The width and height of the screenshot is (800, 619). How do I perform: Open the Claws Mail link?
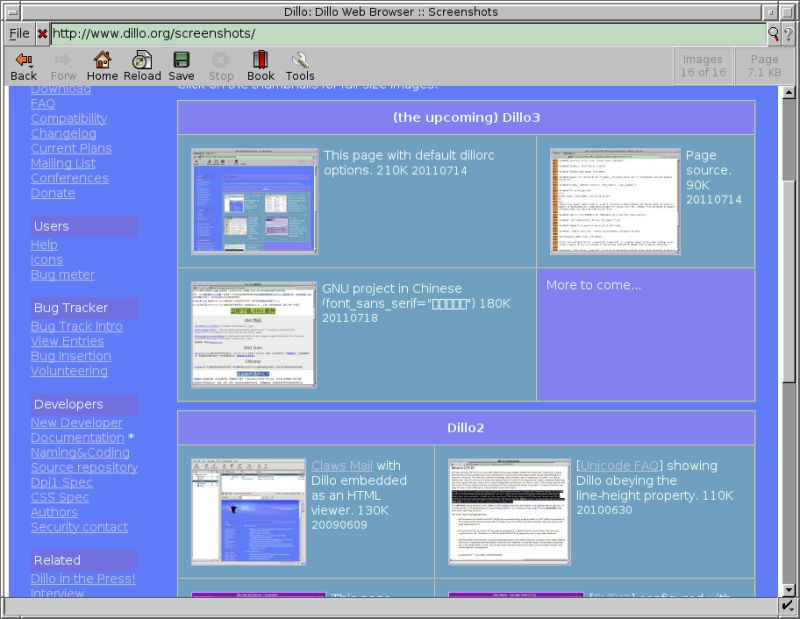344,465
